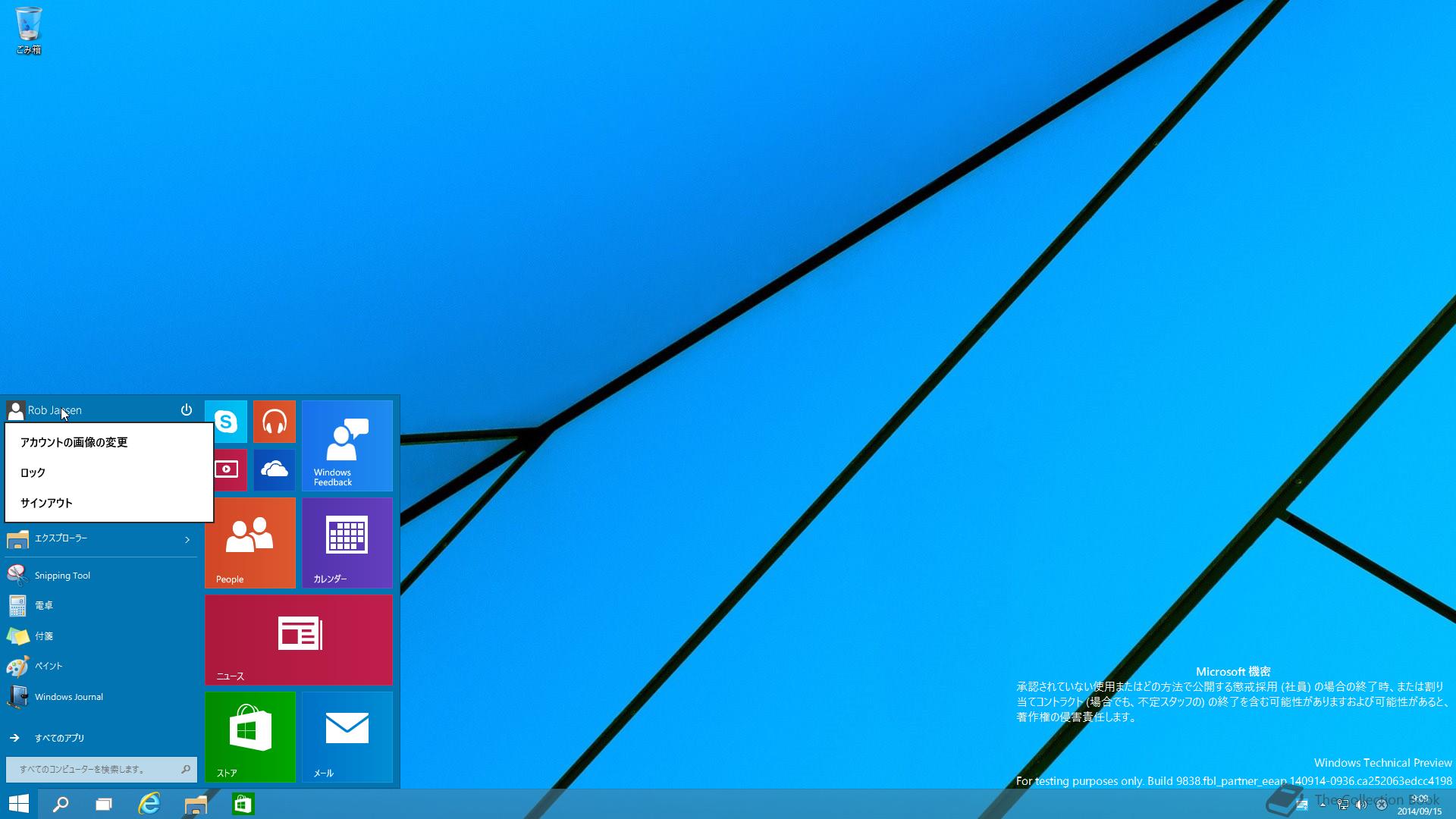
Task: Click the search box in Start menu
Action: pos(95,769)
